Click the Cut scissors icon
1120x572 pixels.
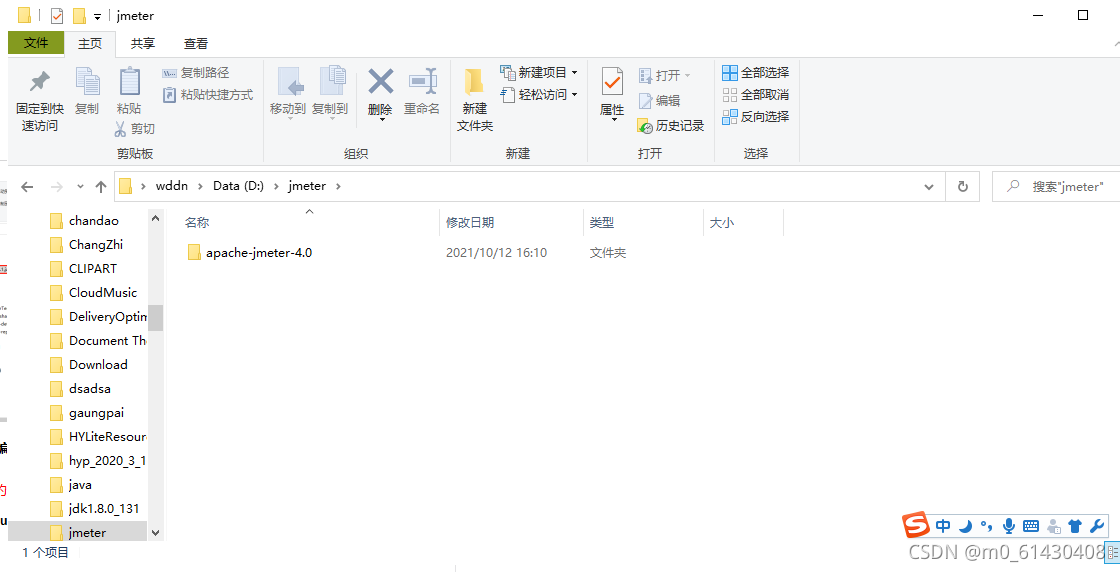click(x=120, y=129)
